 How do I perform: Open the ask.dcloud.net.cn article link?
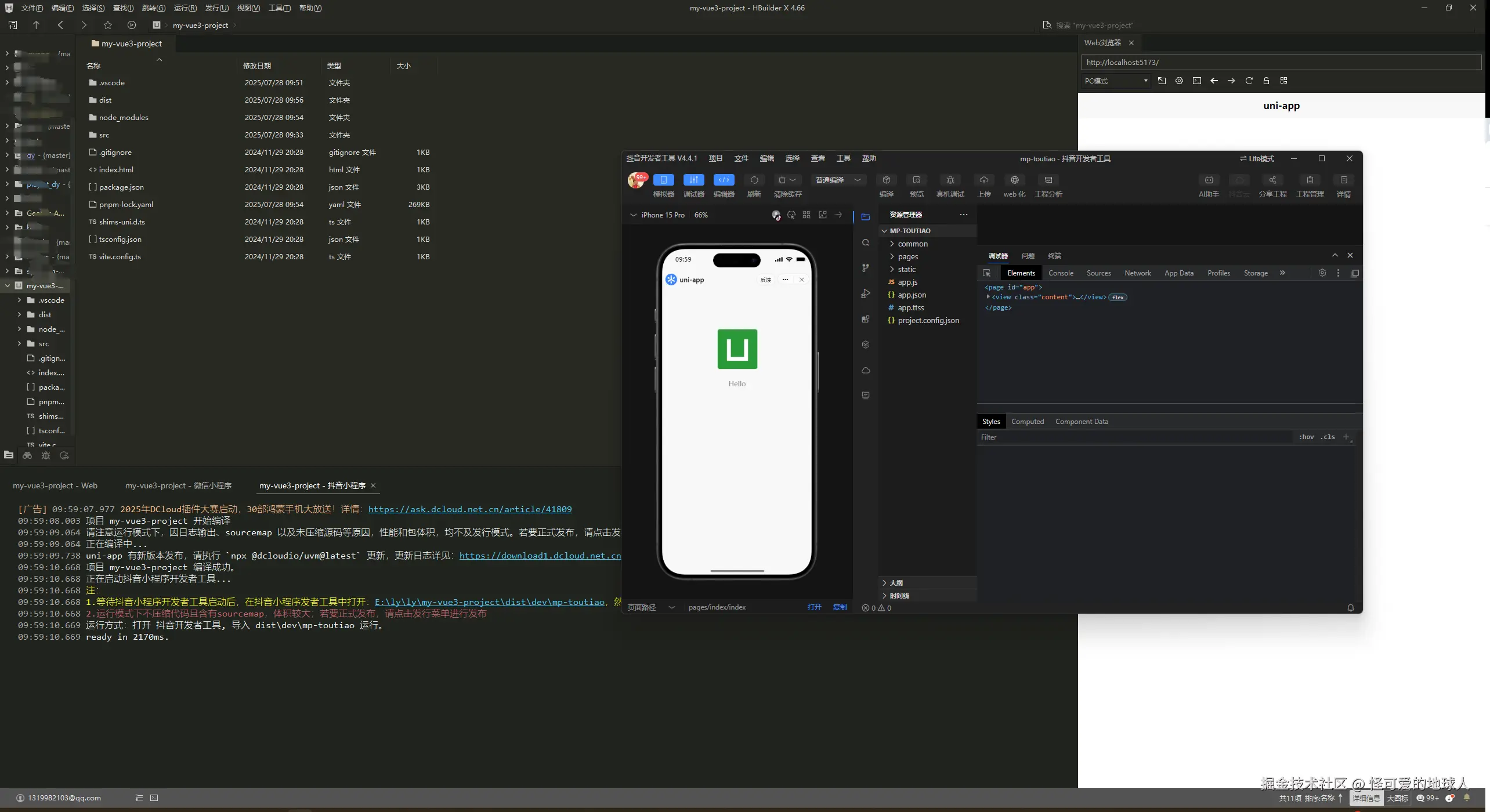(469, 509)
